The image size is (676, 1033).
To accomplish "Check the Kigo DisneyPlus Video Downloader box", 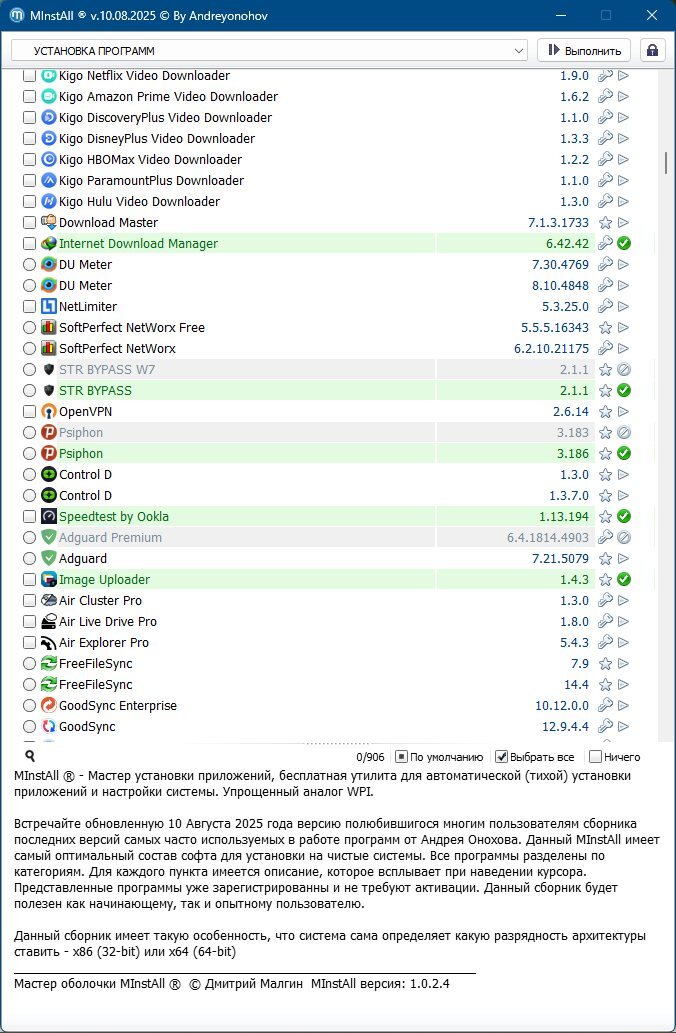I will click(29, 139).
